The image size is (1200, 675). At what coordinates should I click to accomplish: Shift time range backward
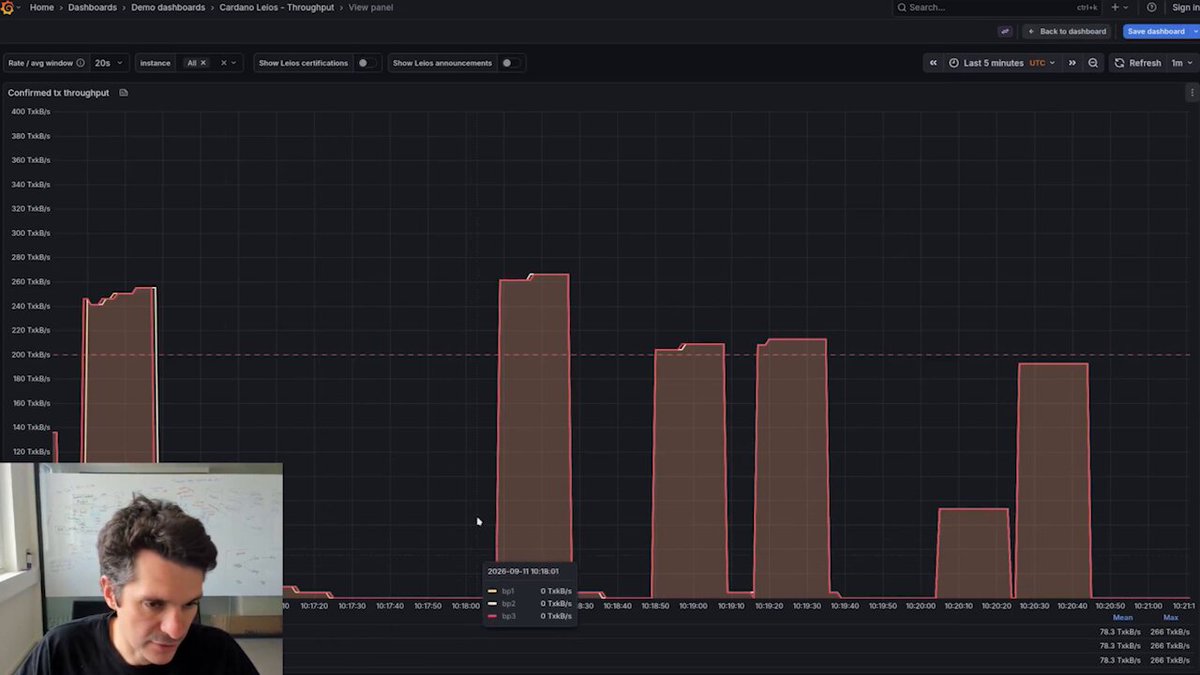[933, 63]
